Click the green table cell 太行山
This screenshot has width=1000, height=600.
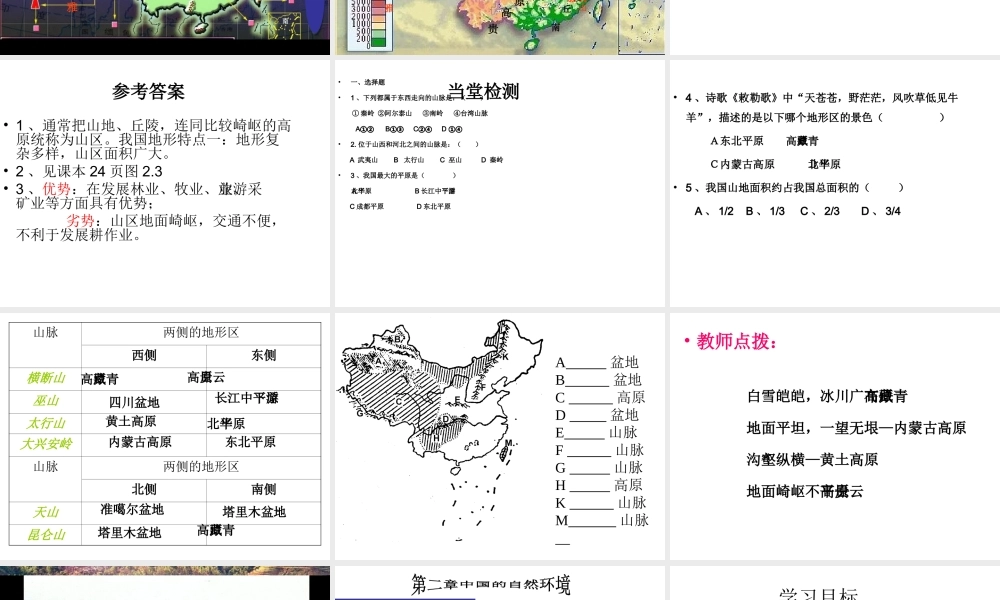[x=46, y=423]
